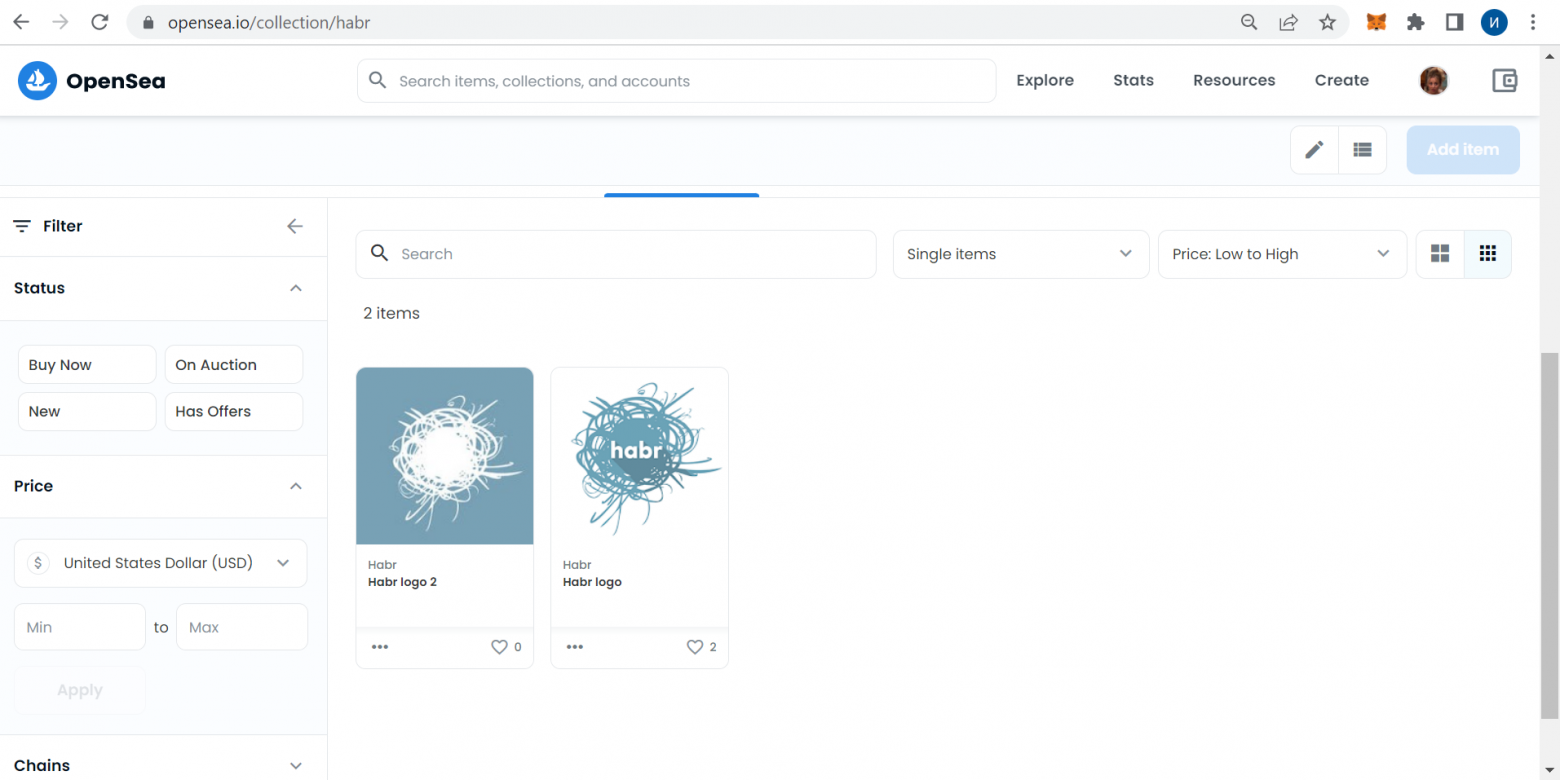
Task: Toggle the Buy Now status filter
Action: coord(87,365)
